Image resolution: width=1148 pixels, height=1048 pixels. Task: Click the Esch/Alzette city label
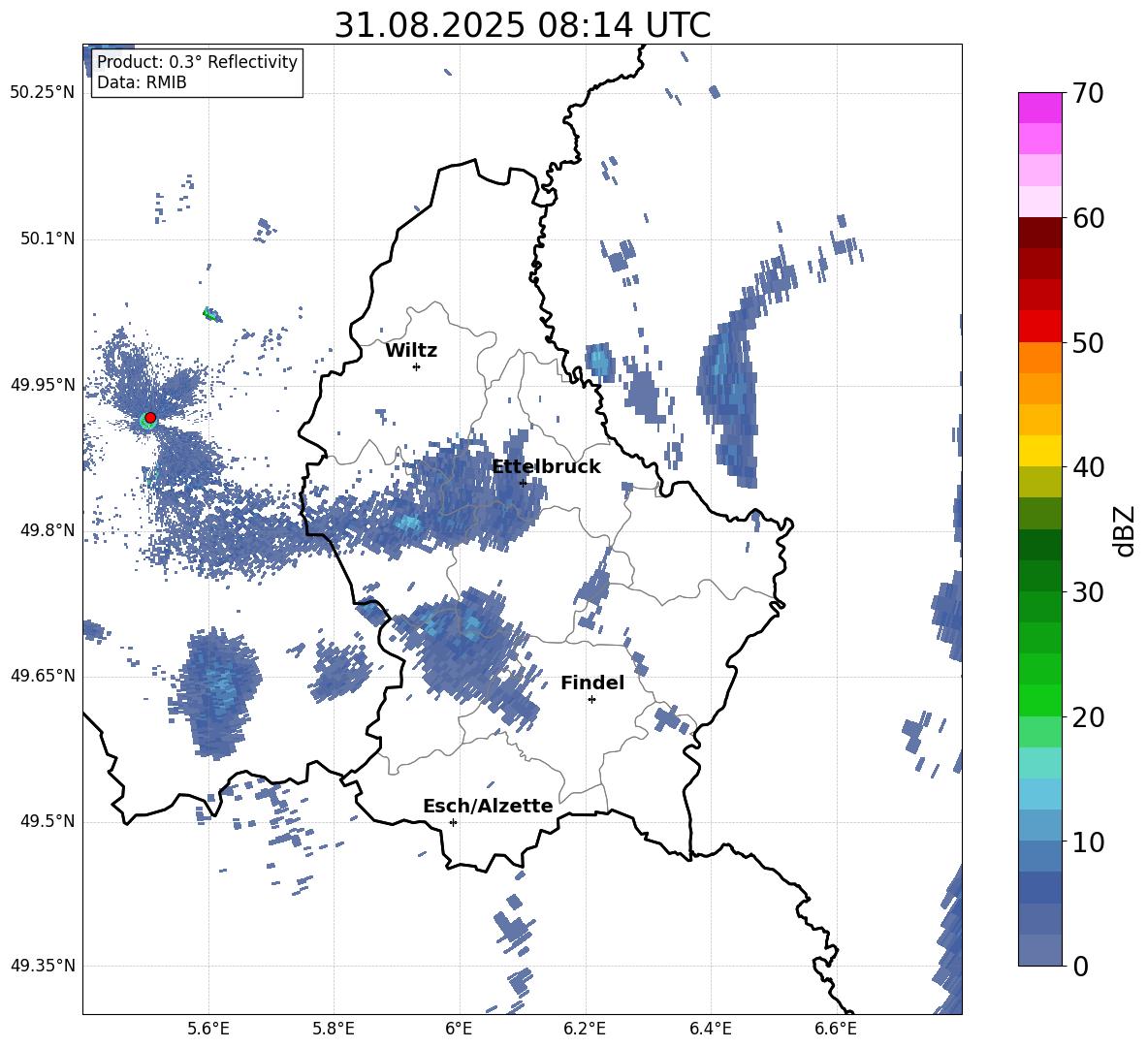(x=488, y=807)
